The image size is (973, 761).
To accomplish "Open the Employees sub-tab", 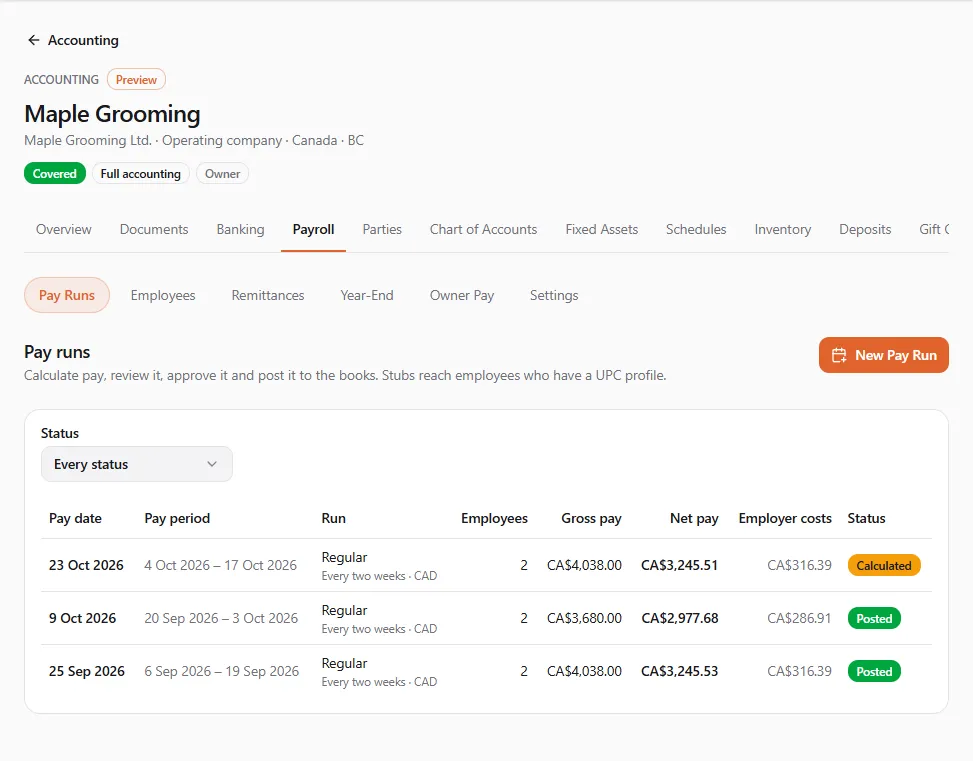I will click(x=163, y=295).
